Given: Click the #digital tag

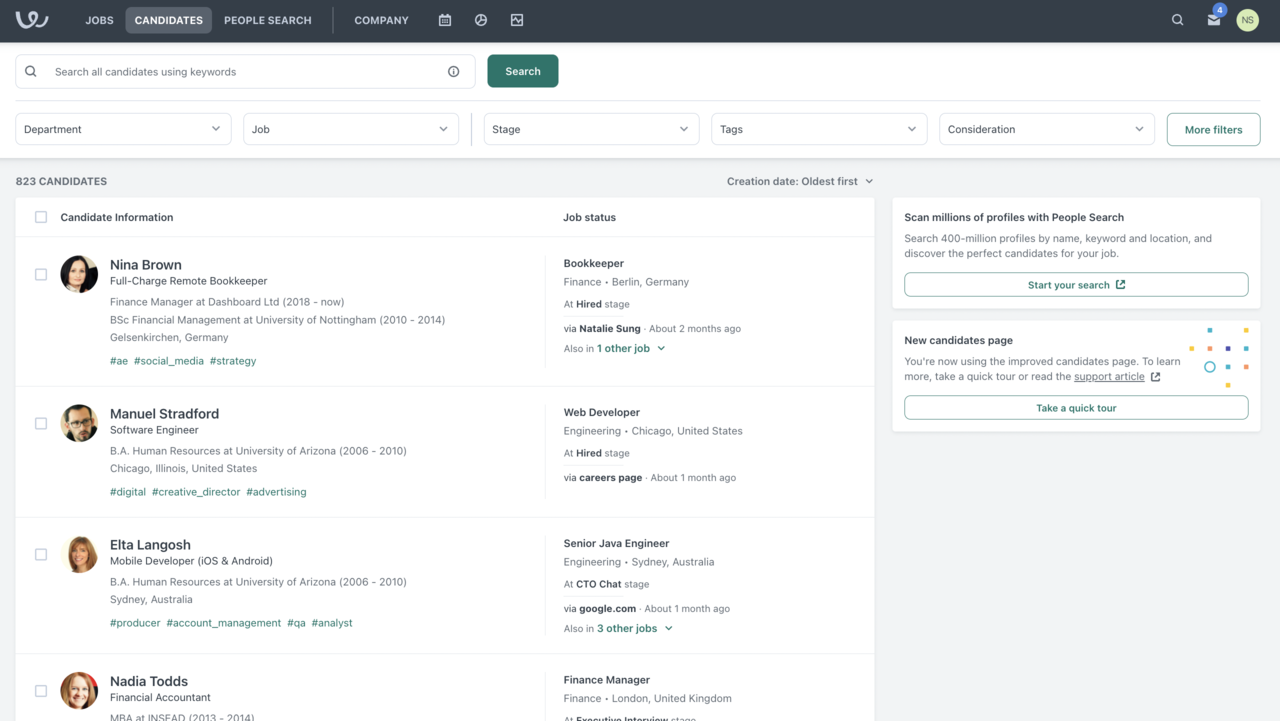Looking at the screenshot, I should tap(128, 492).
